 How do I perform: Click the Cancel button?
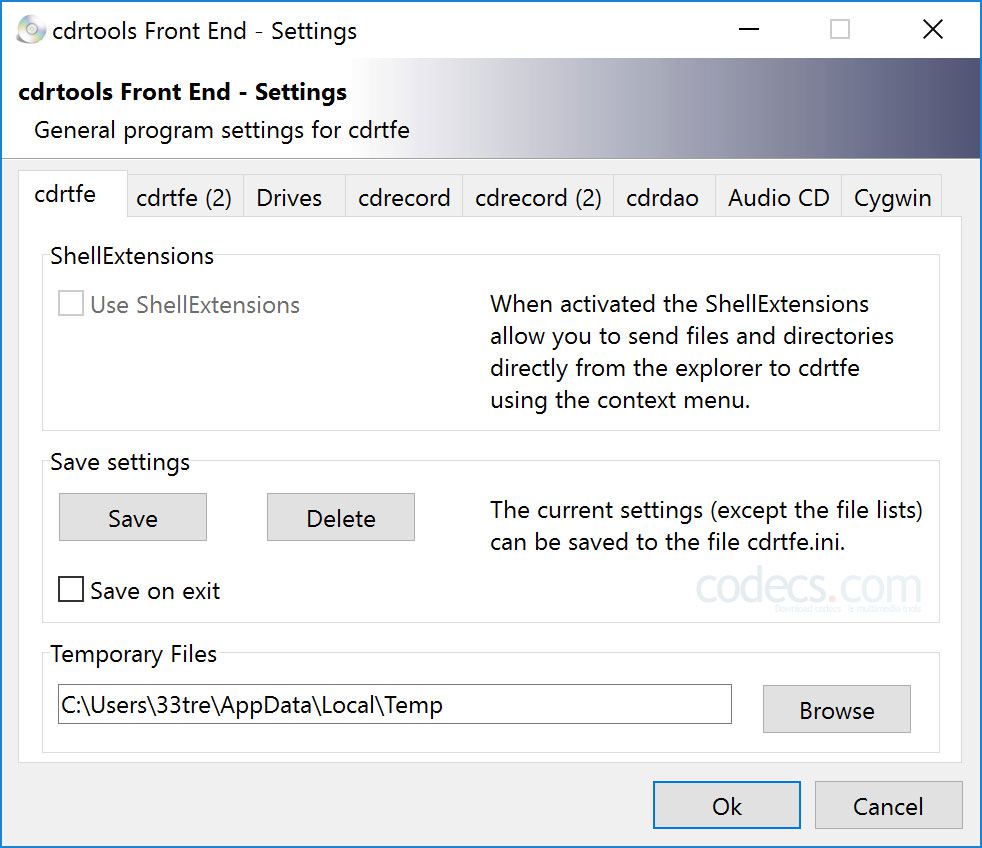(888, 805)
